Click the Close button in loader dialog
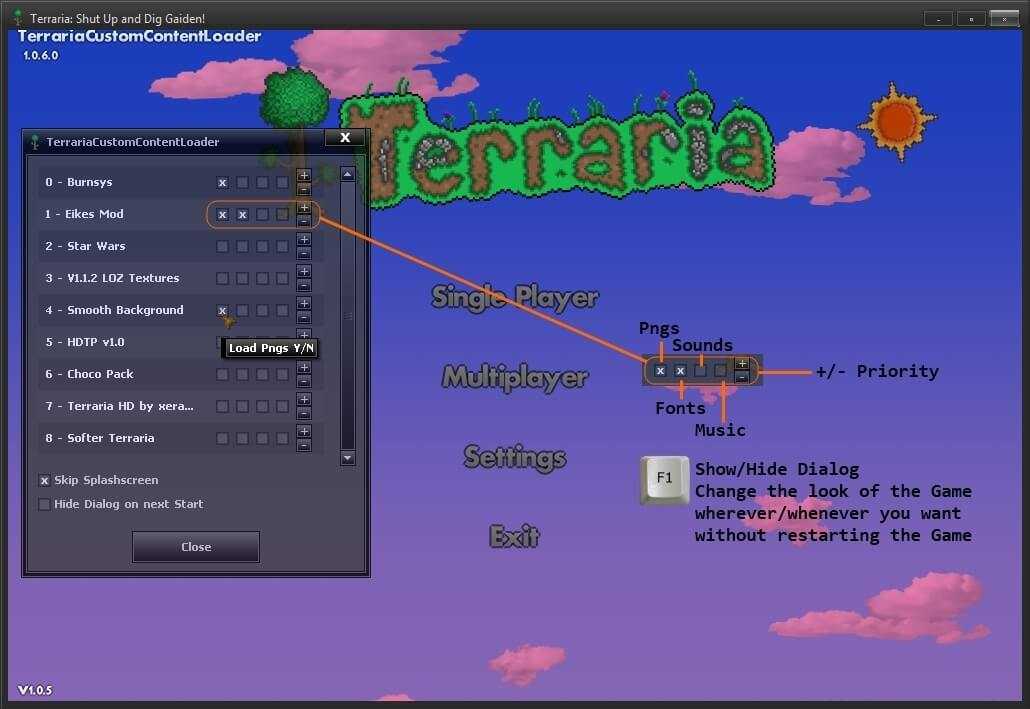1030x709 pixels. click(196, 547)
